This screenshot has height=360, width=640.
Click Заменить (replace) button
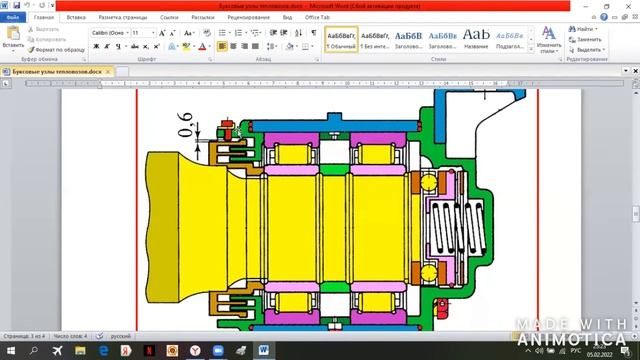coord(585,40)
